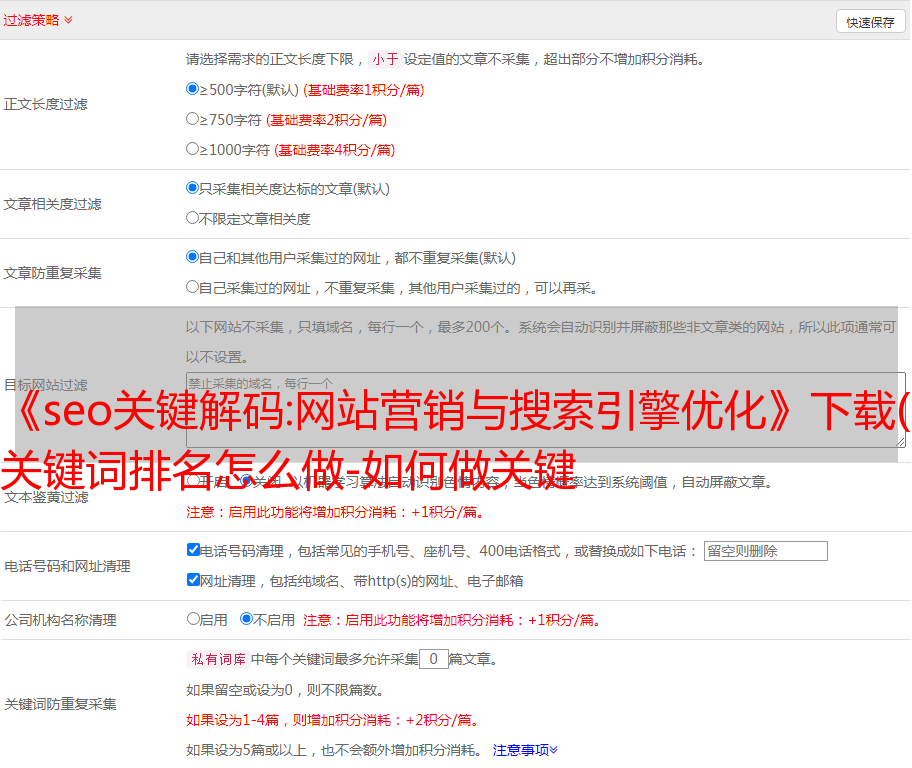The height and width of the screenshot is (768, 912).
Task: Focus the 禁止采集的域名 text area
Action: tap(545, 409)
